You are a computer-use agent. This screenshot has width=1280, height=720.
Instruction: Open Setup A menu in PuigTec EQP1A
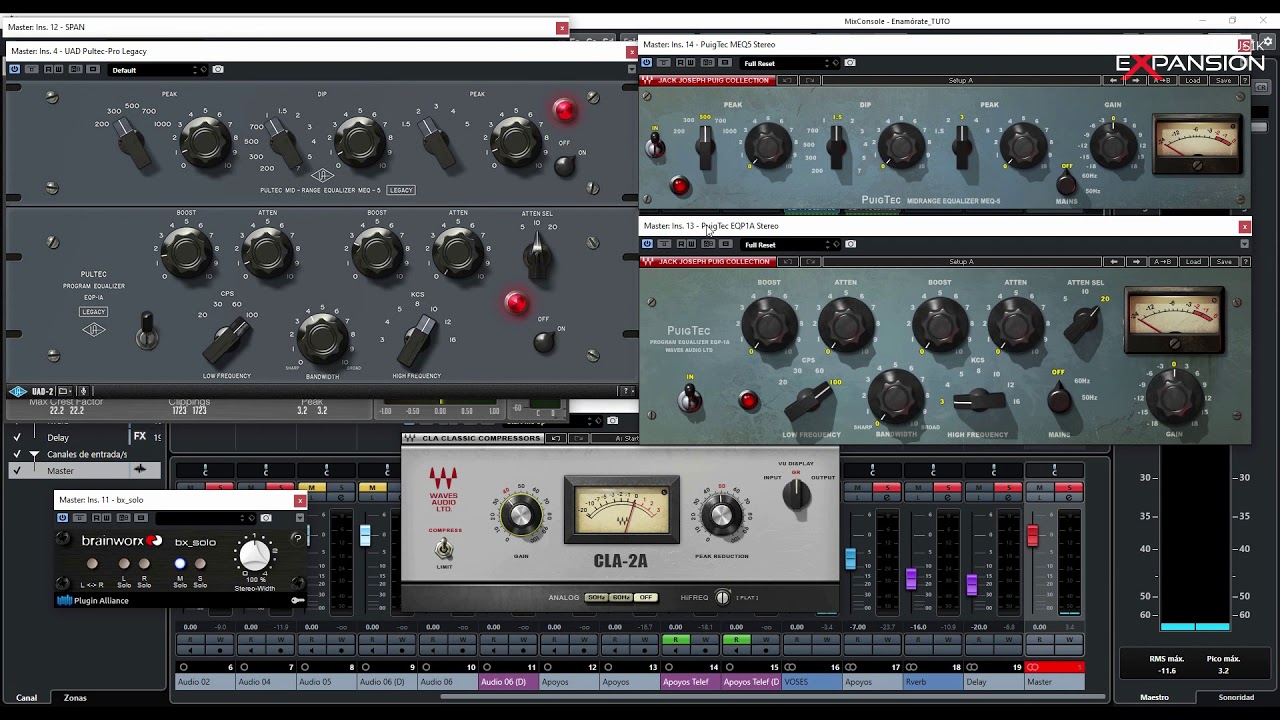pyautogui.click(x=961, y=262)
